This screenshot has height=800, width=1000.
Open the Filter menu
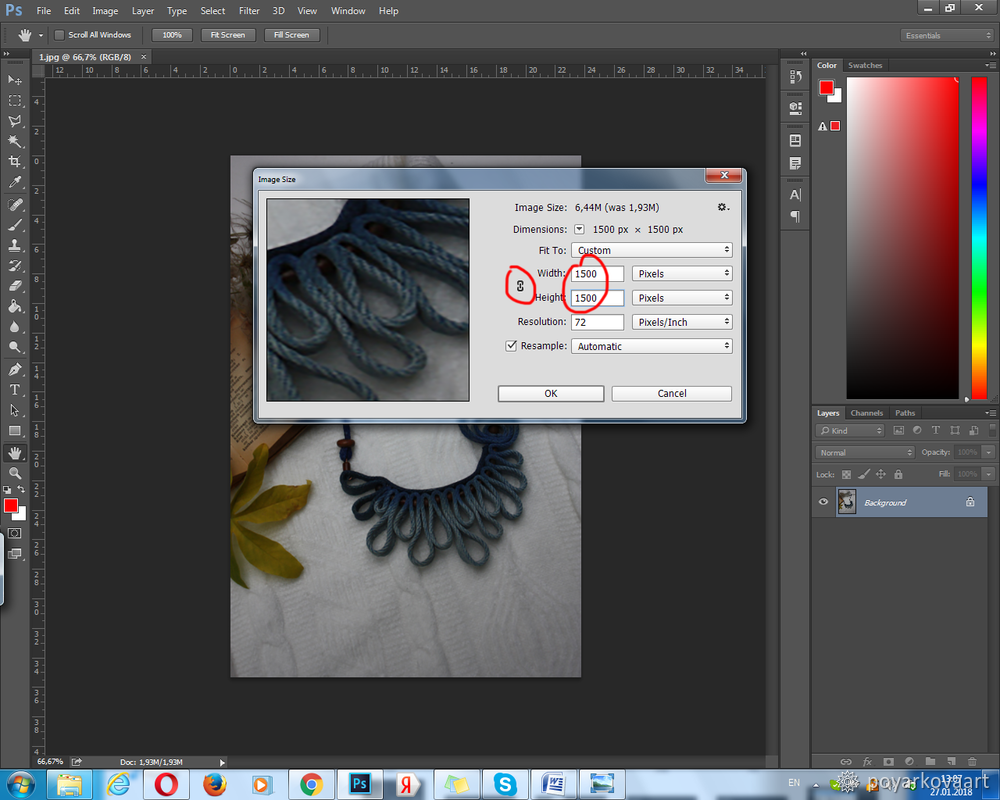pos(248,11)
